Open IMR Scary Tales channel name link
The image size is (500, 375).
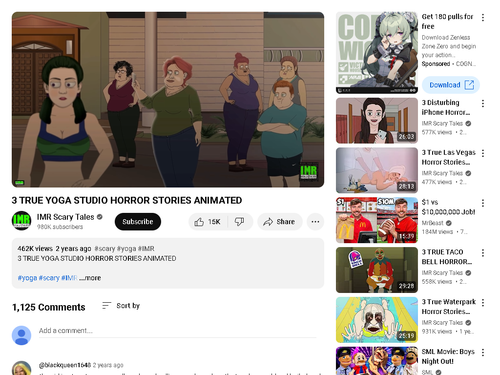pyautogui.click(x=65, y=217)
